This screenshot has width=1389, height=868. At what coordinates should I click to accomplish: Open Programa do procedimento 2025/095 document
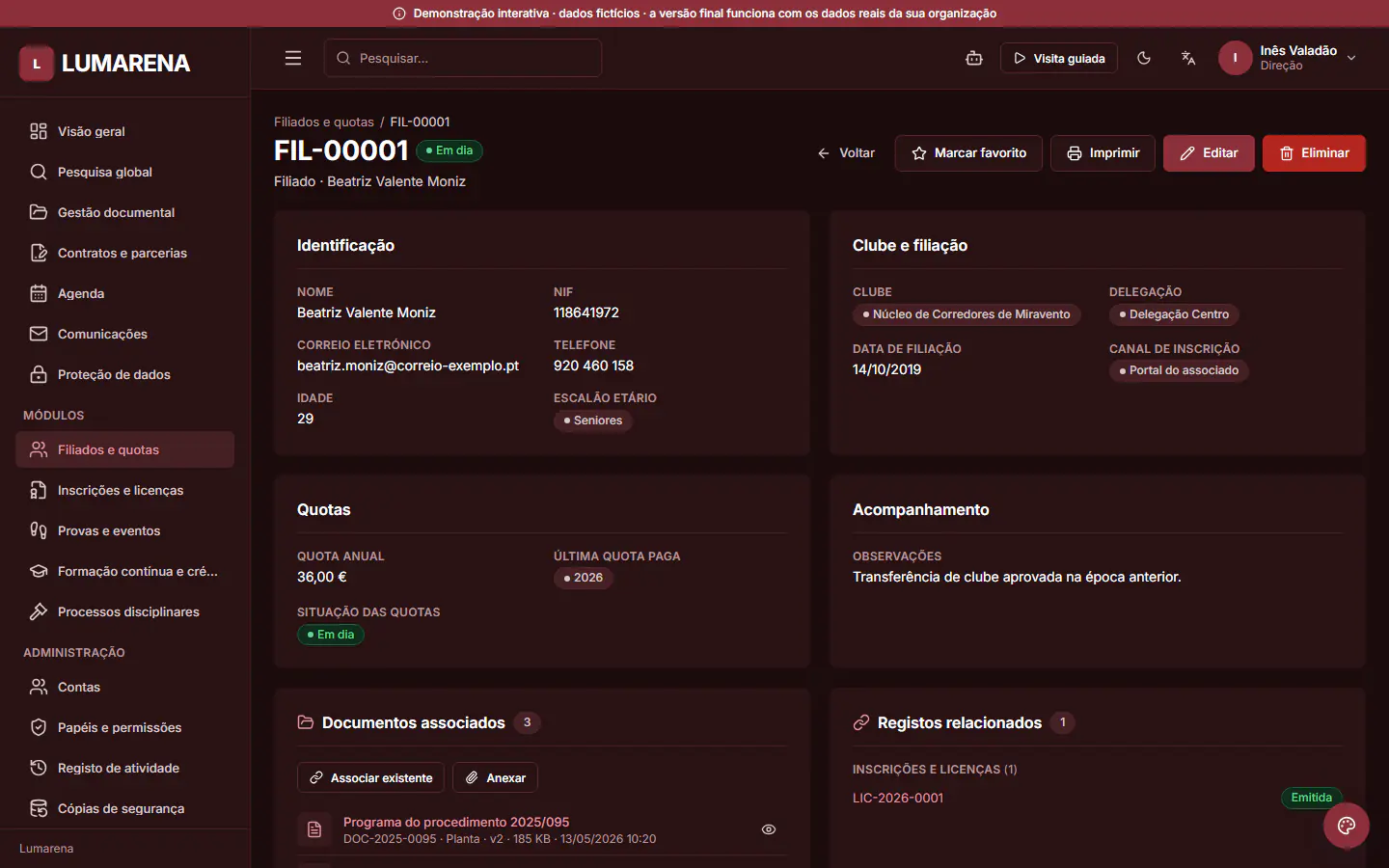click(456, 822)
